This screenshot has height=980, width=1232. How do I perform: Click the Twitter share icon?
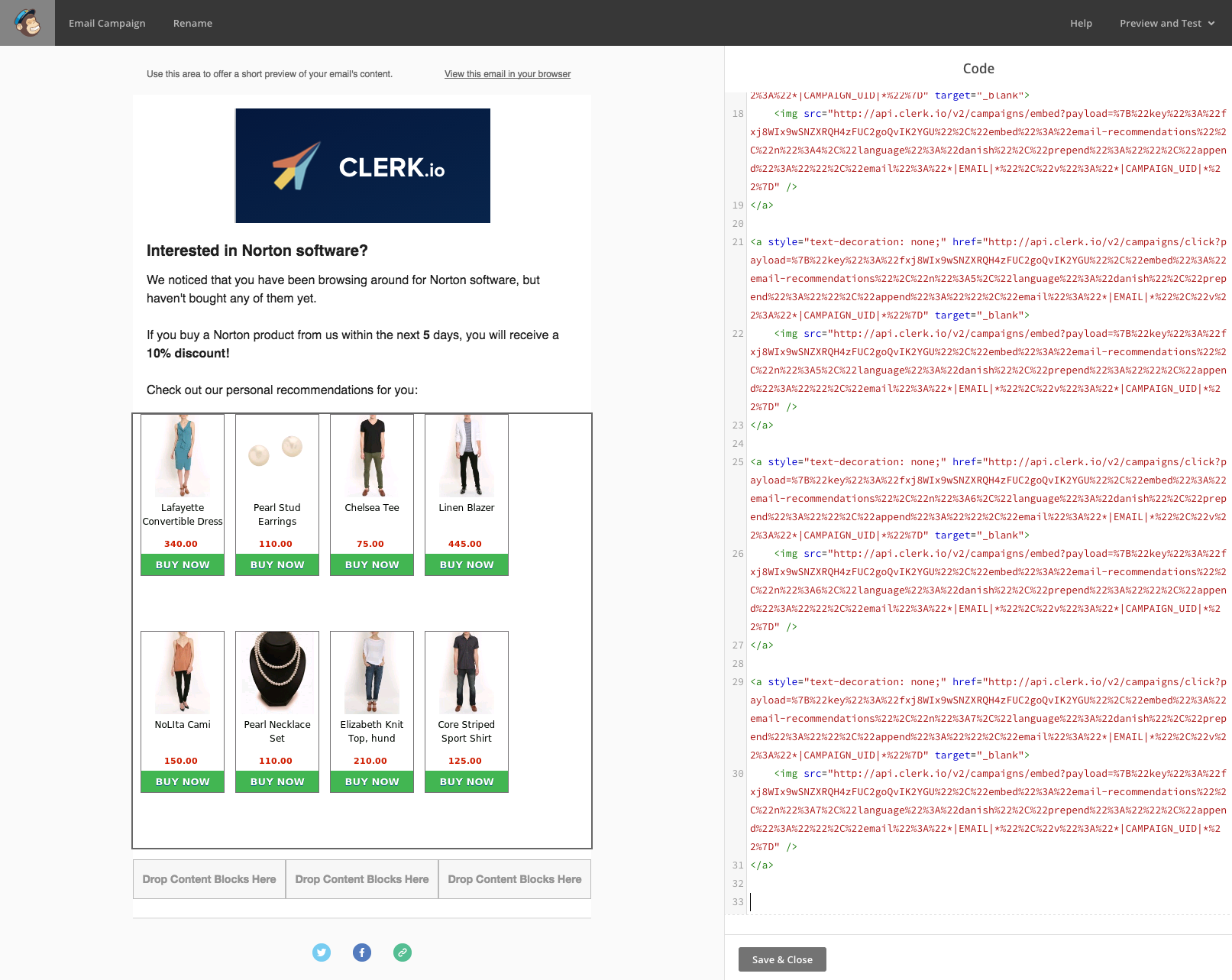pos(322,953)
